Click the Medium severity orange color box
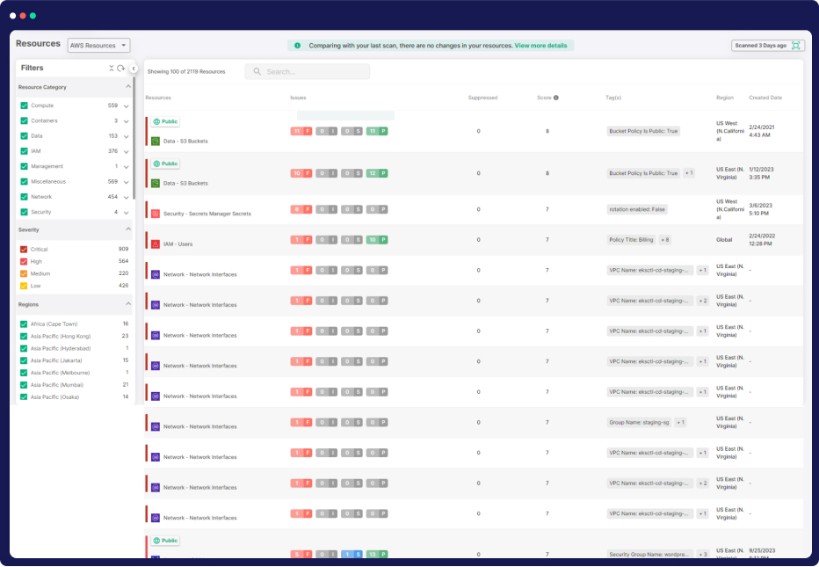Image resolution: width=819 pixels, height=567 pixels. [24, 273]
